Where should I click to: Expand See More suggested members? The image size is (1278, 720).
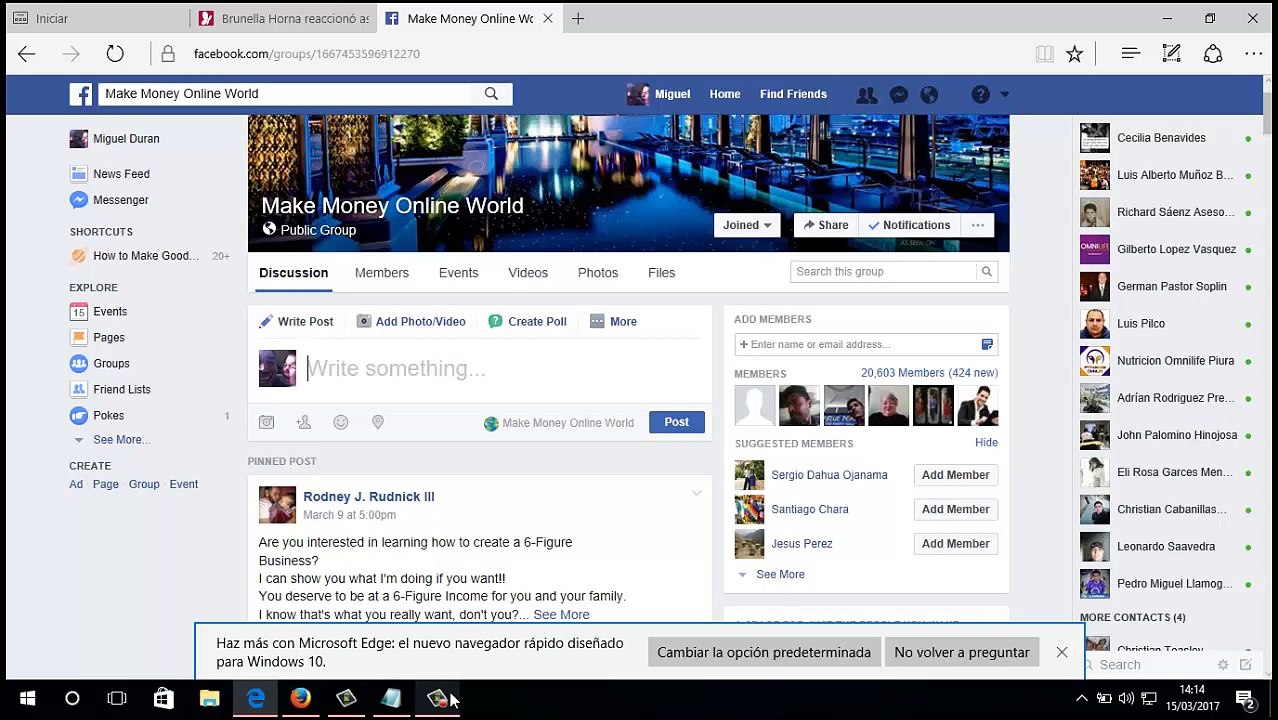[x=780, y=575]
